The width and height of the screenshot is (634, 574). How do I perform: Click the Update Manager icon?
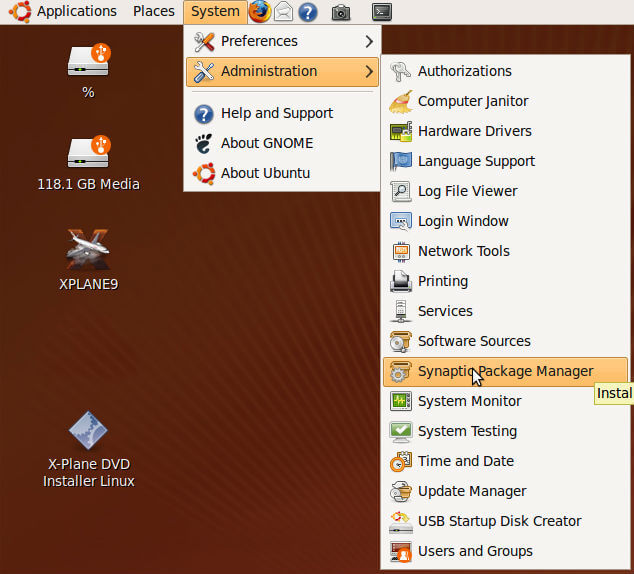(x=400, y=491)
